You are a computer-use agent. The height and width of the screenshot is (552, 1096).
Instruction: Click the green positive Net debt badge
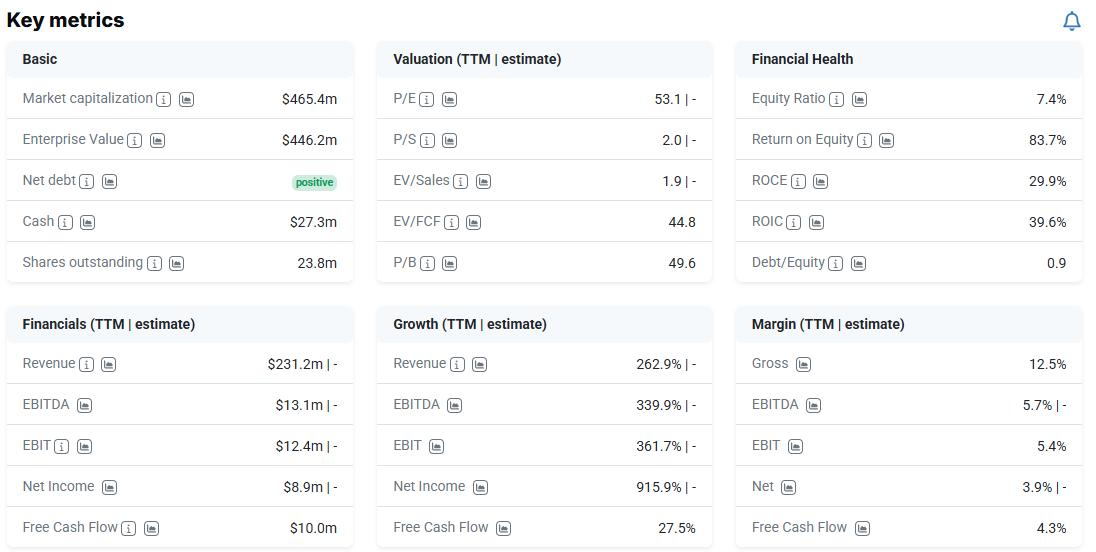(315, 182)
